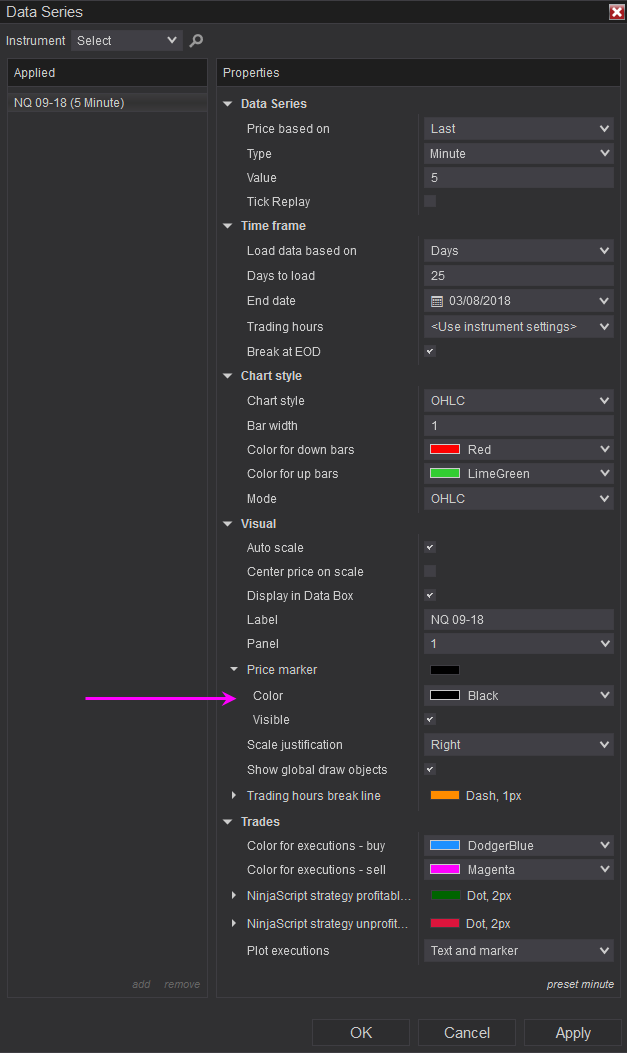Viewport: 627px width, 1053px height.
Task: Toggle Show global draw objects checkbox
Action: (x=430, y=770)
